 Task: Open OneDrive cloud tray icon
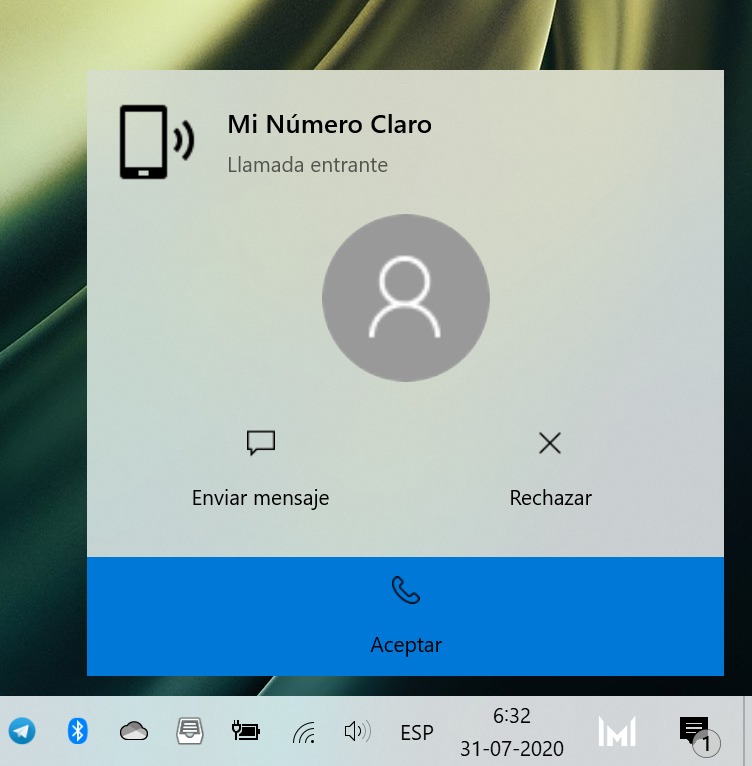[133, 731]
